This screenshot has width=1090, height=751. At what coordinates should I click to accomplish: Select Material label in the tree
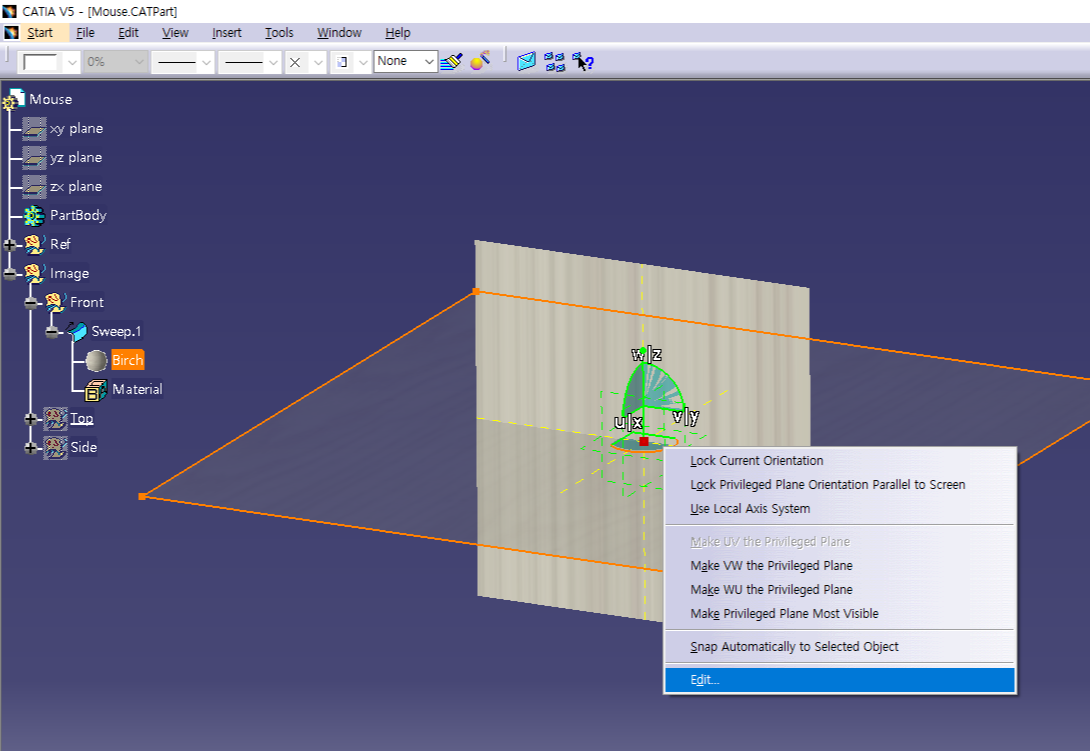[137, 389]
